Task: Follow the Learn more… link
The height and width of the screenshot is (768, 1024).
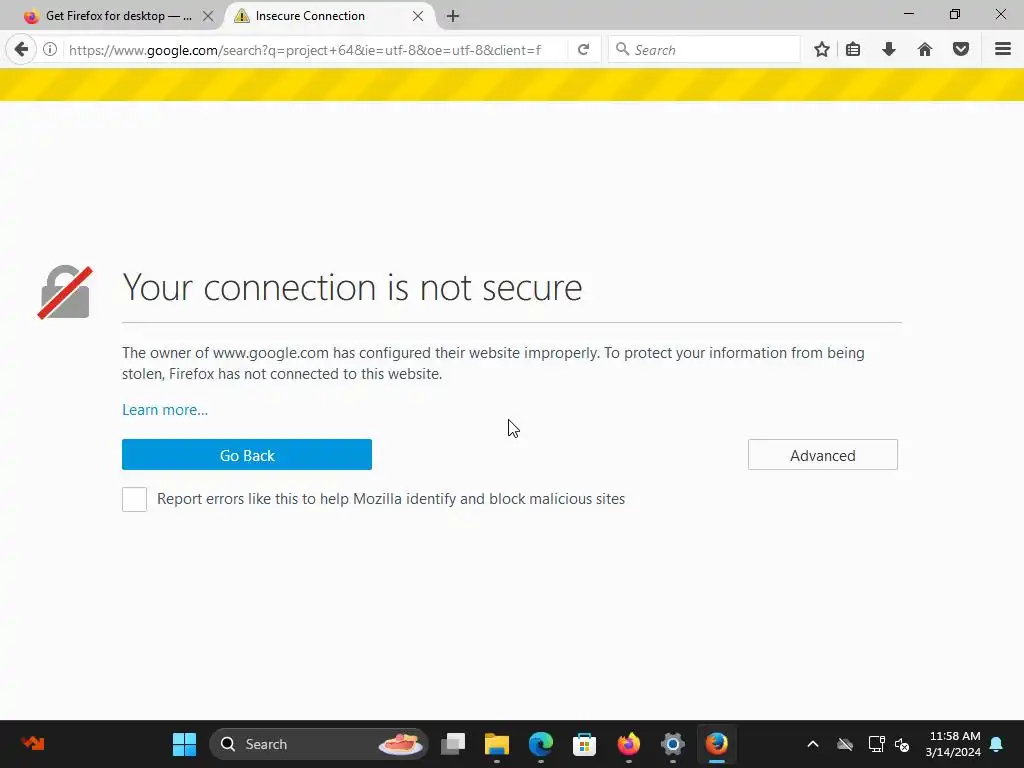Action: coord(165,410)
